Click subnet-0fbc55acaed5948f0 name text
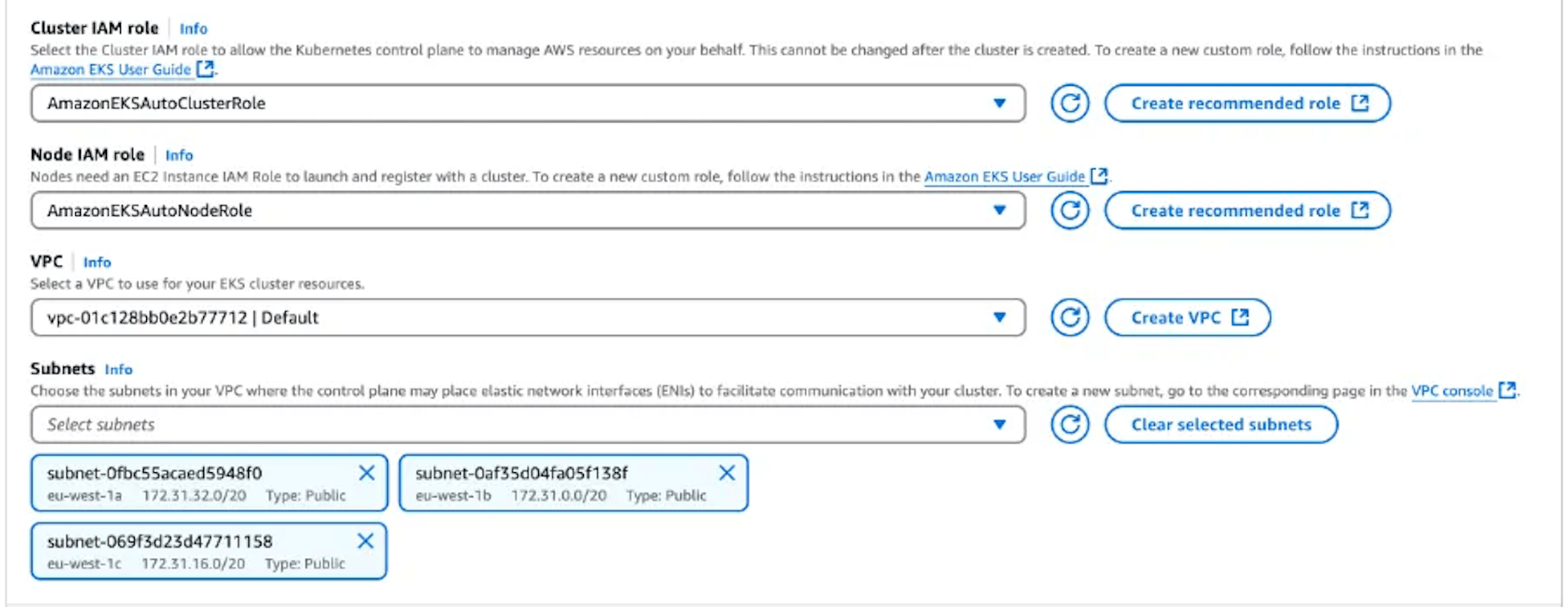The image size is (1568, 607). 154,473
